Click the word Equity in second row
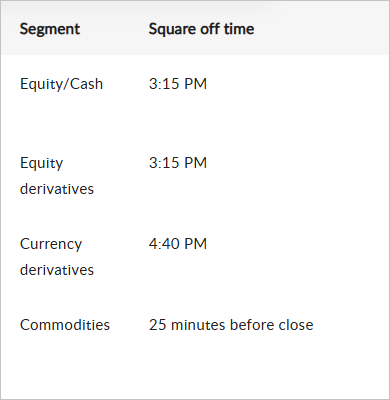The height and width of the screenshot is (400, 390). (x=42, y=164)
